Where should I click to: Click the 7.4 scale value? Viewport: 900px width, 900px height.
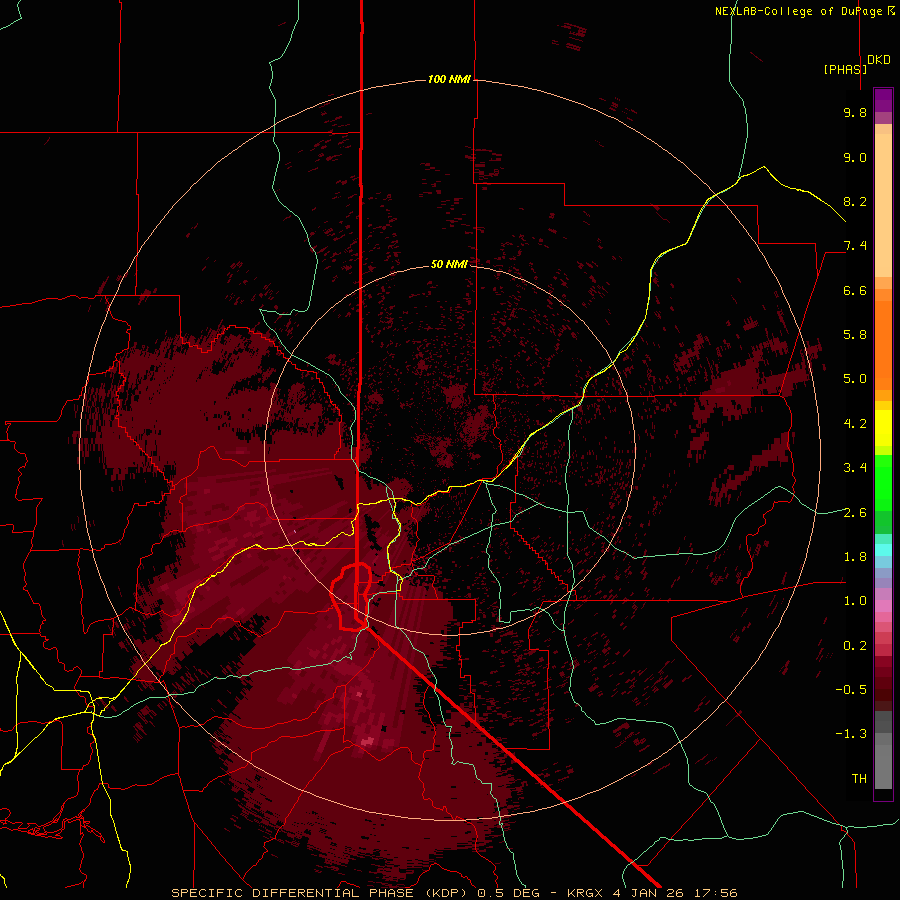(x=855, y=246)
